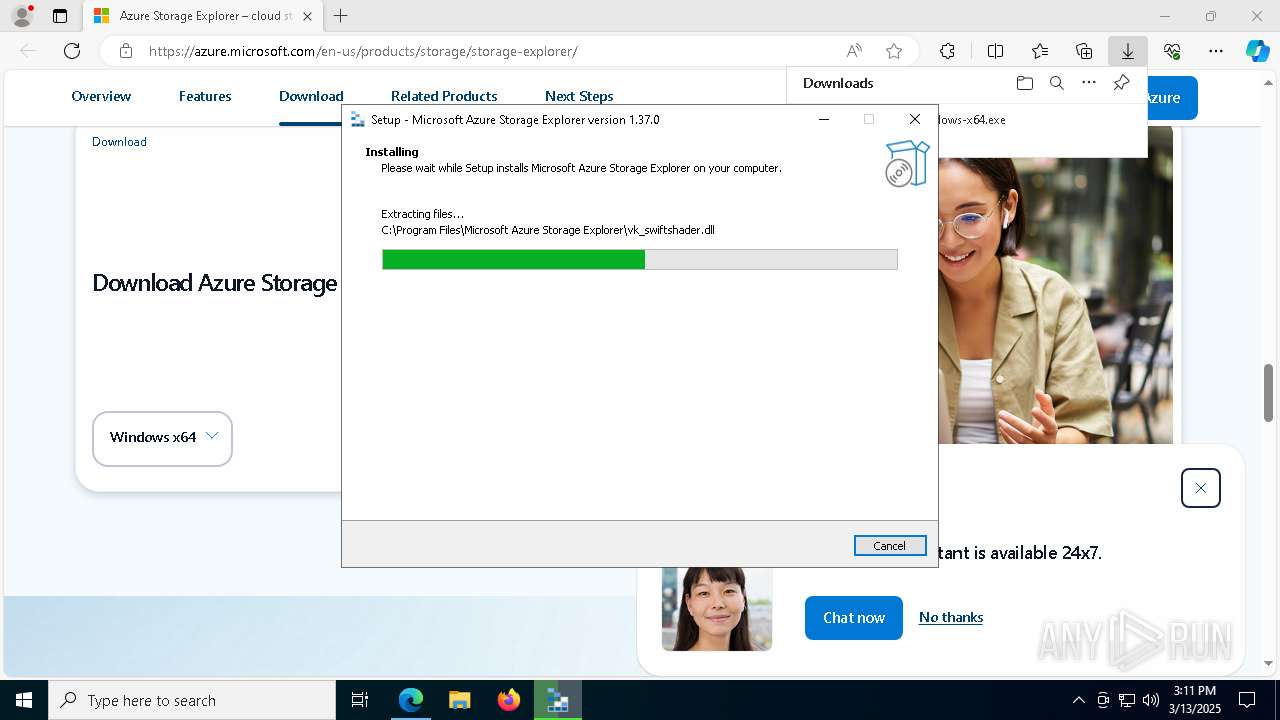Add this page to favorites star
The height and width of the screenshot is (720, 1280).
(x=894, y=51)
